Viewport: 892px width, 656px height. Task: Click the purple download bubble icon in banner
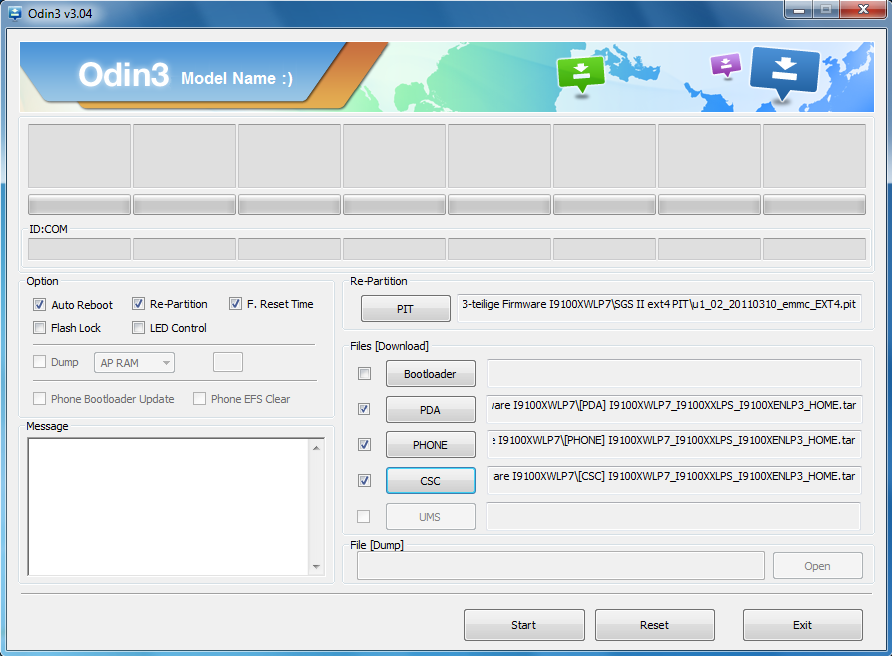tap(726, 65)
